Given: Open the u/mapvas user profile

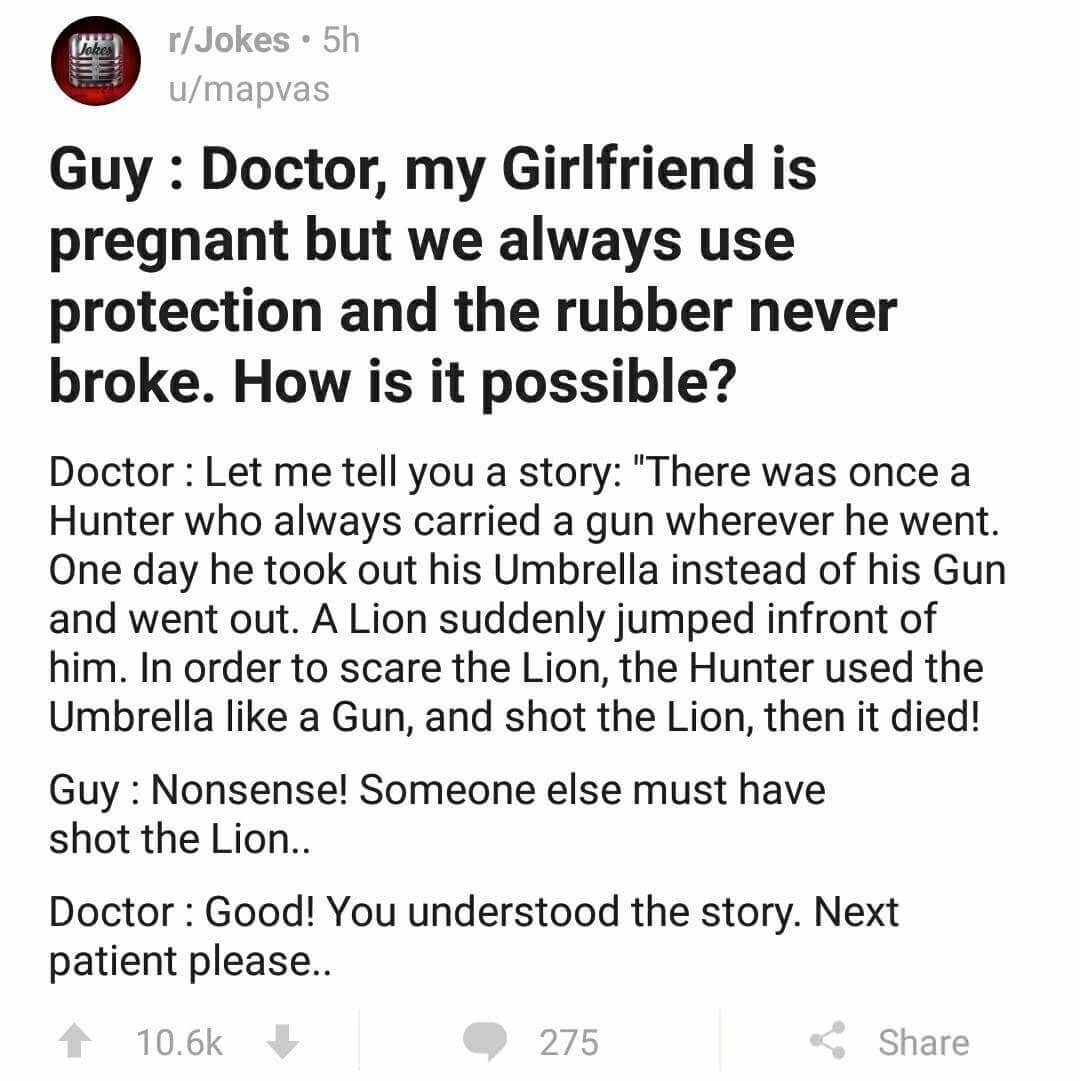Looking at the screenshot, I should point(244,90).
